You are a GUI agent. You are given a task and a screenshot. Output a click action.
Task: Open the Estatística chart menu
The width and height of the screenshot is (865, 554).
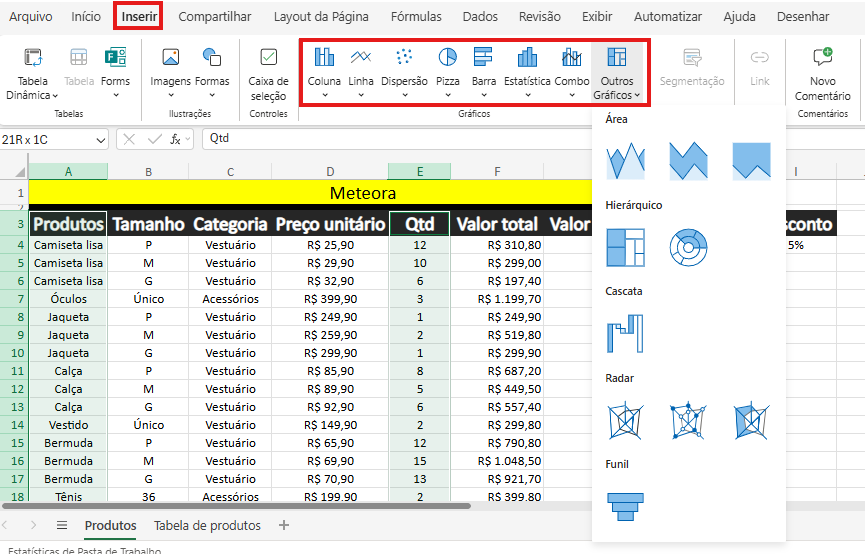tap(527, 73)
